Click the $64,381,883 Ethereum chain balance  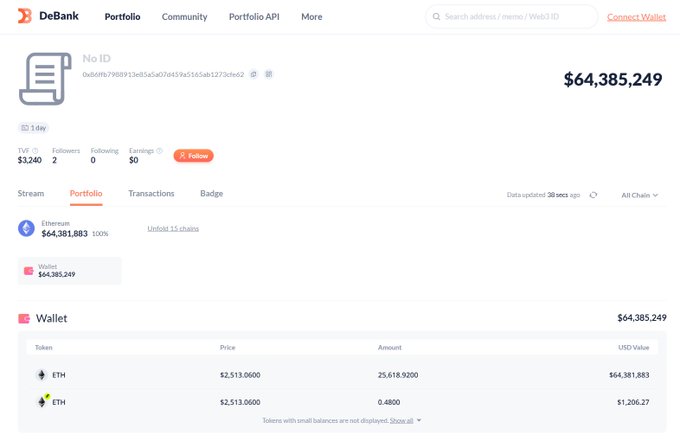point(65,234)
